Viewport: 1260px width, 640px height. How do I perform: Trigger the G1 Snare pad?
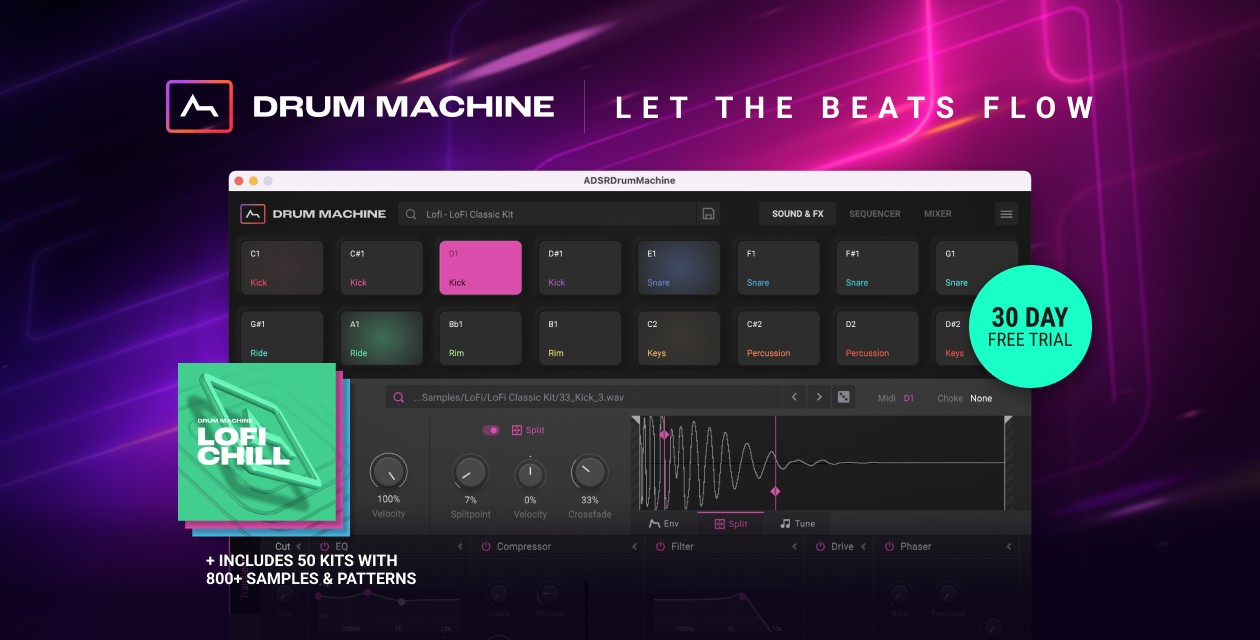[976, 268]
